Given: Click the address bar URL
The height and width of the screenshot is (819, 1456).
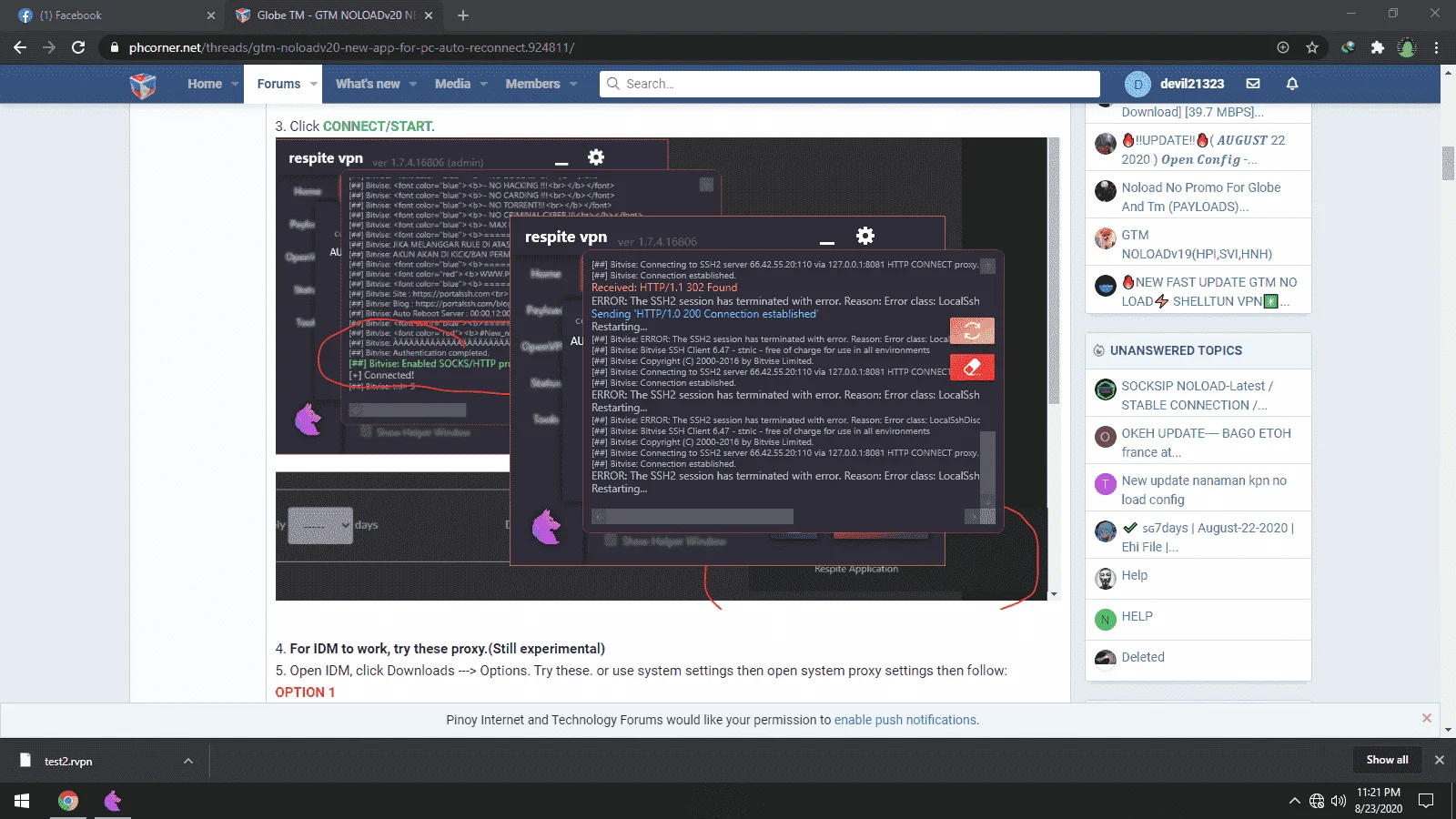Looking at the screenshot, I should pyautogui.click(x=351, y=47).
